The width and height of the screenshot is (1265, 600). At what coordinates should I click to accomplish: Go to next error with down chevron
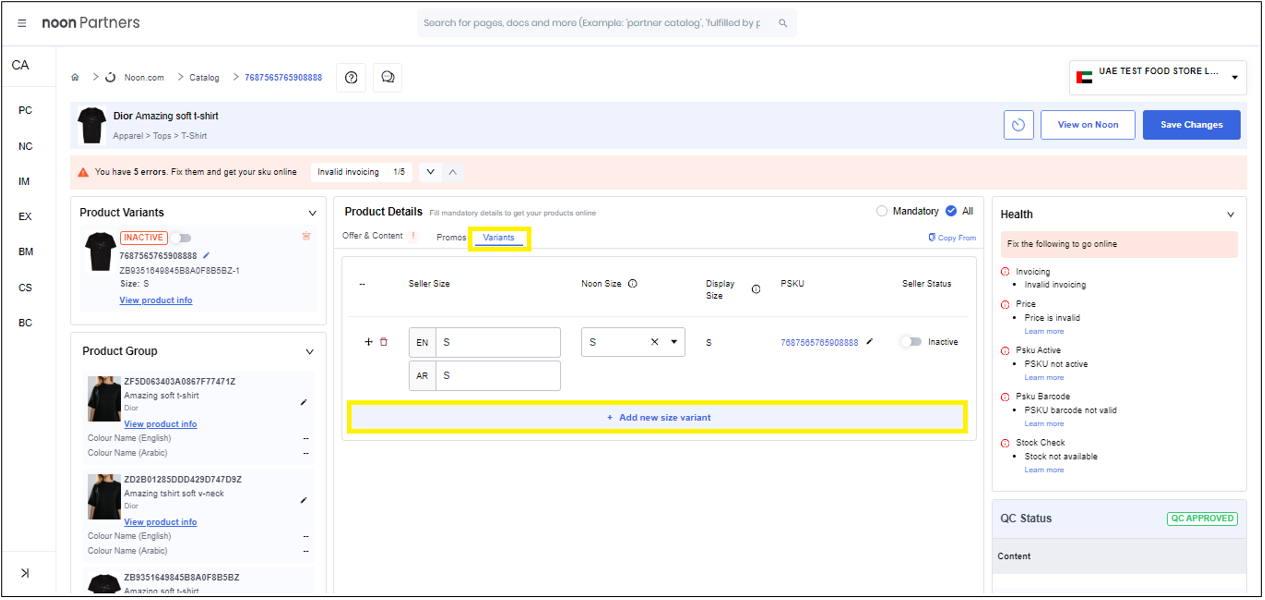(x=430, y=172)
